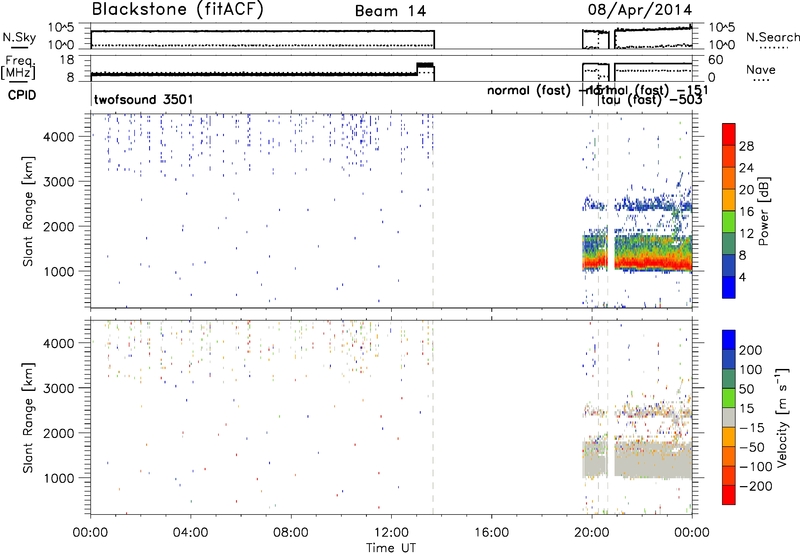Image resolution: width=800 pixels, height=554 pixels.
Task: Click the "08:00" time axis label
Action: pyautogui.click(x=291, y=533)
